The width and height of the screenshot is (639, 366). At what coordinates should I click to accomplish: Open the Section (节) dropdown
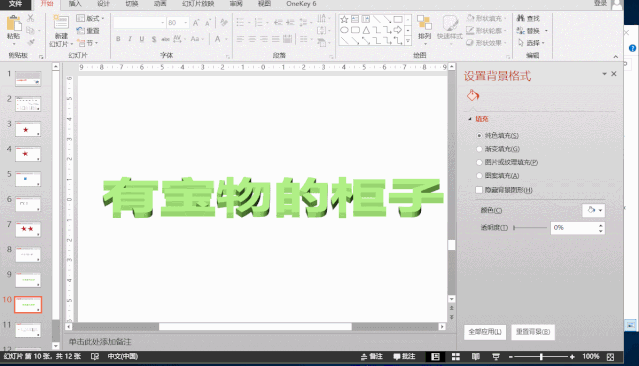pyautogui.click(x=88, y=43)
